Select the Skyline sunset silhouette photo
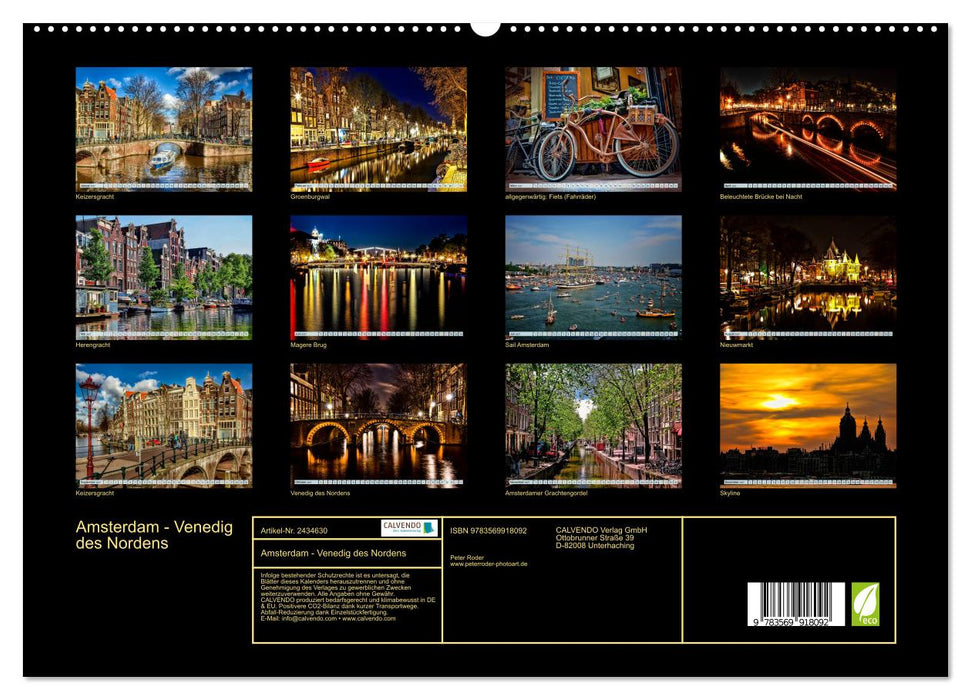 click(808, 426)
